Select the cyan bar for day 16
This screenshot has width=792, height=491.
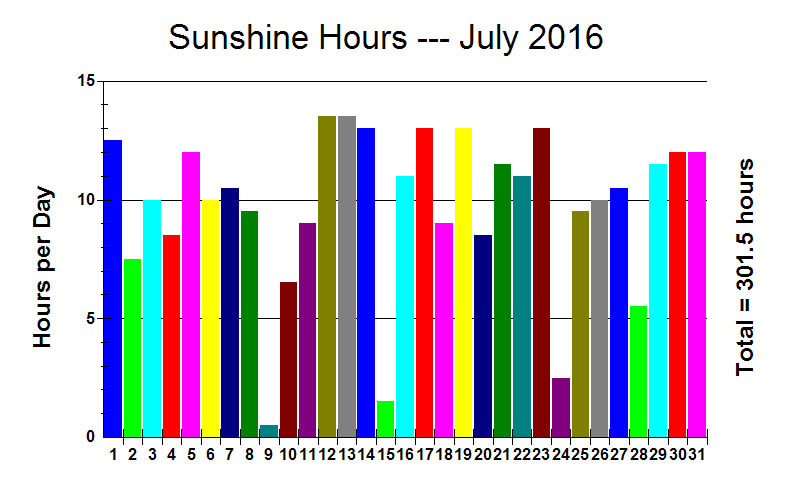click(405, 307)
